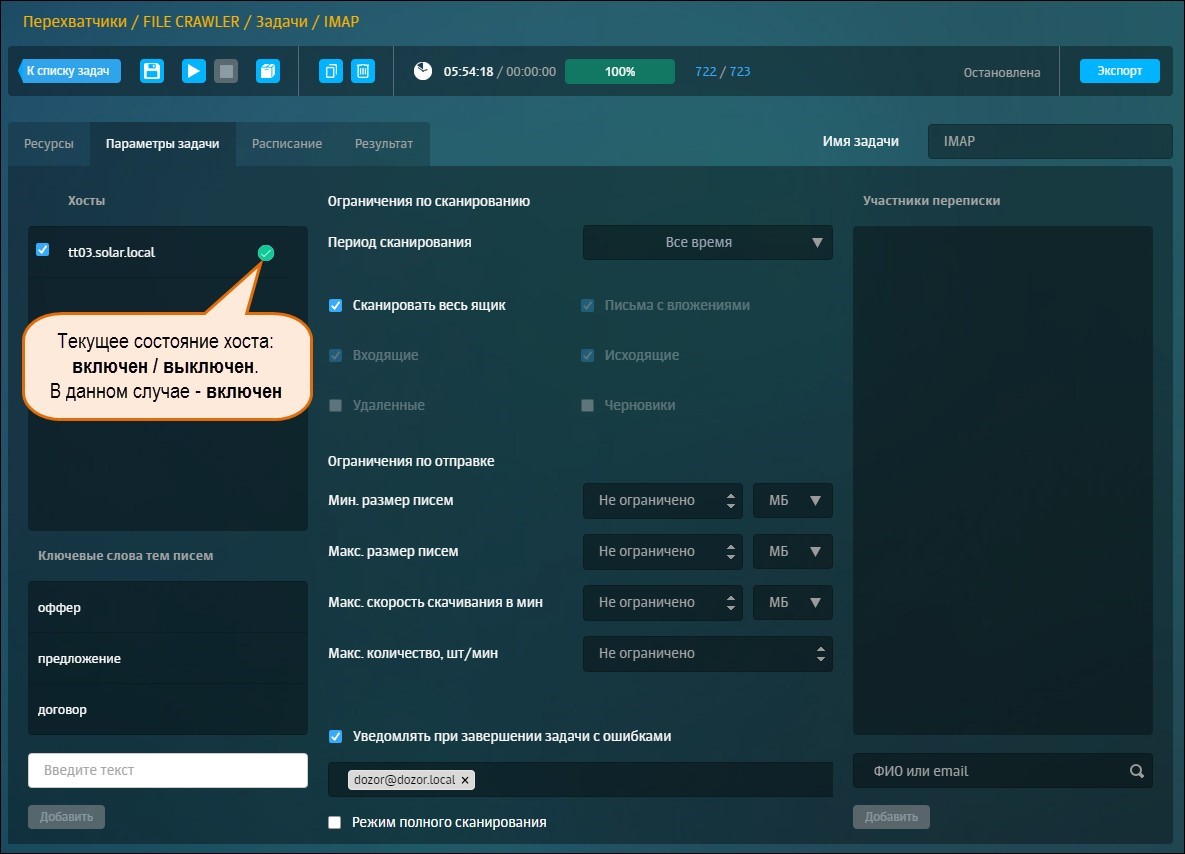Click FILE CRAWLER in breadcrumb

191,21
